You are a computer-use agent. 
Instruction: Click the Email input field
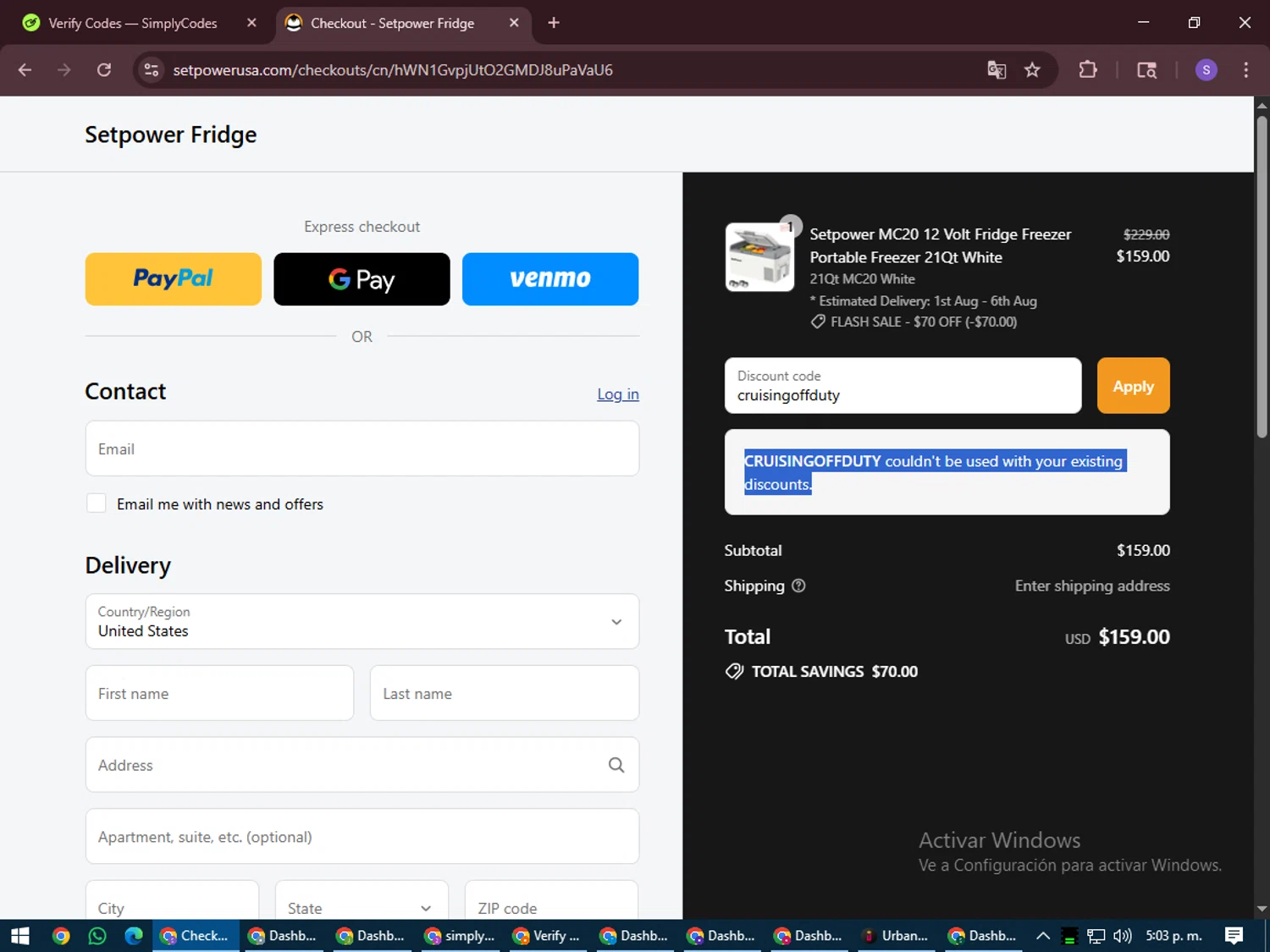pyautogui.click(x=362, y=448)
